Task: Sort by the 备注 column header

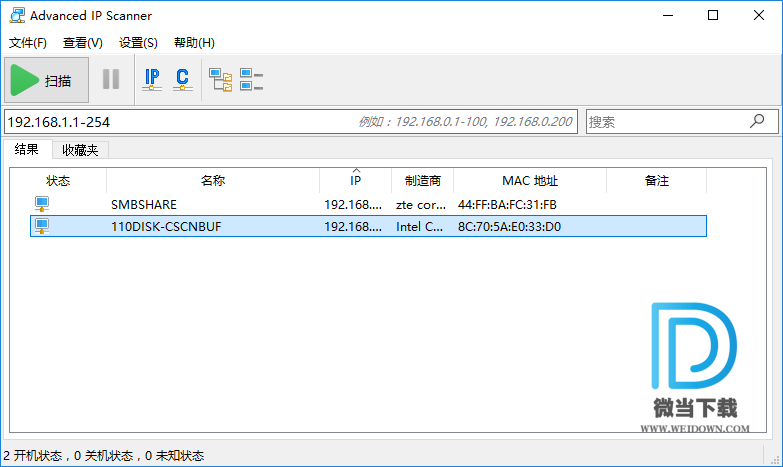Action: point(657,181)
